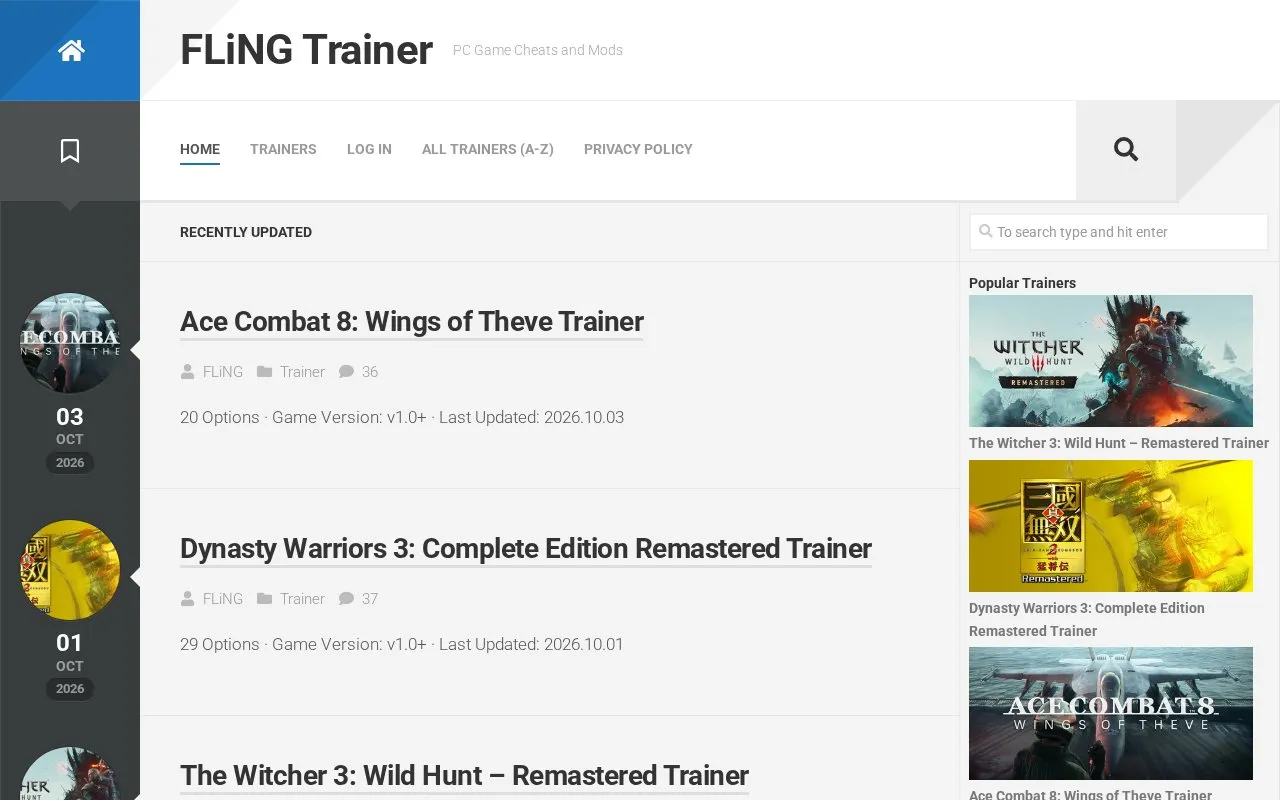
Task: Open the Dynasty Warriors circular sidebar thumbnail
Action: pyautogui.click(x=70, y=570)
